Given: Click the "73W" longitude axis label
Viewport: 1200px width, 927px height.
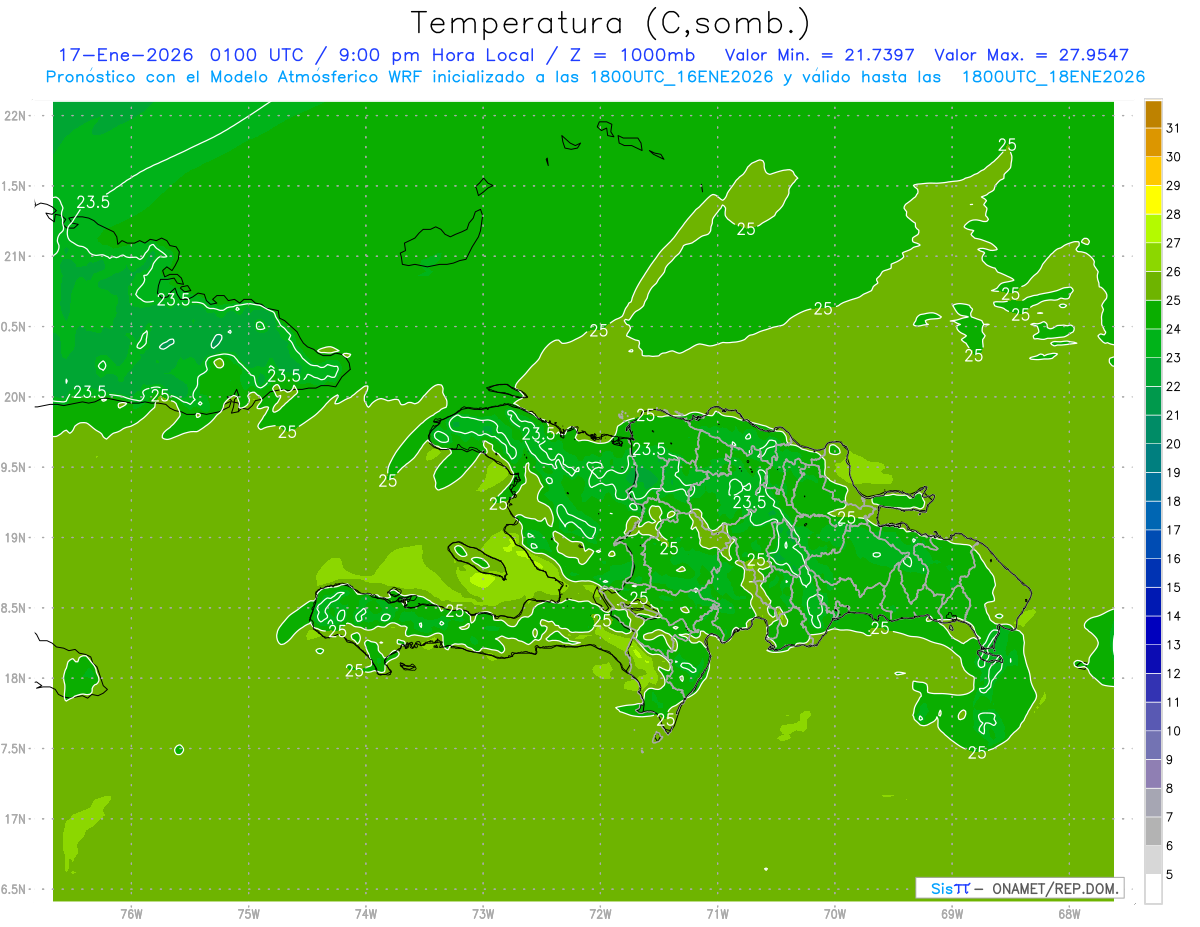Looking at the screenshot, I should (483, 914).
